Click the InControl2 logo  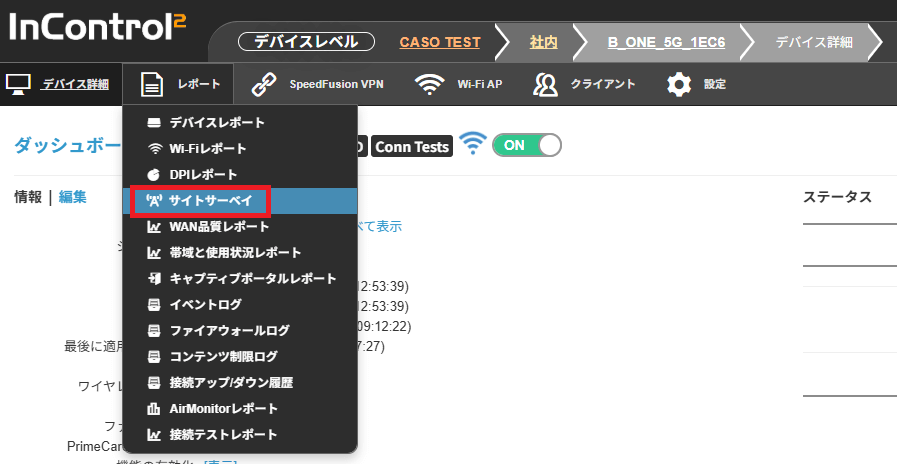coord(97,27)
